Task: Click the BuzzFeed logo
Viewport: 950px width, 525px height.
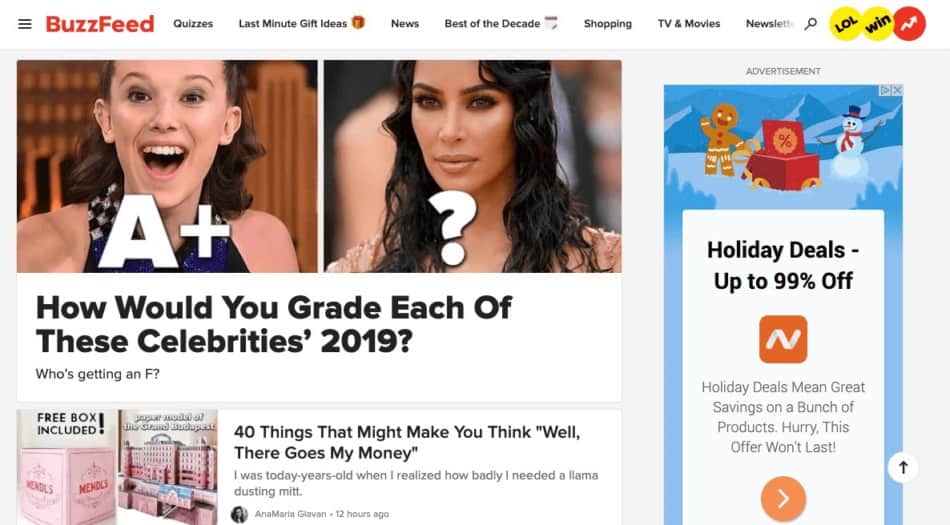Action: (x=100, y=24)
